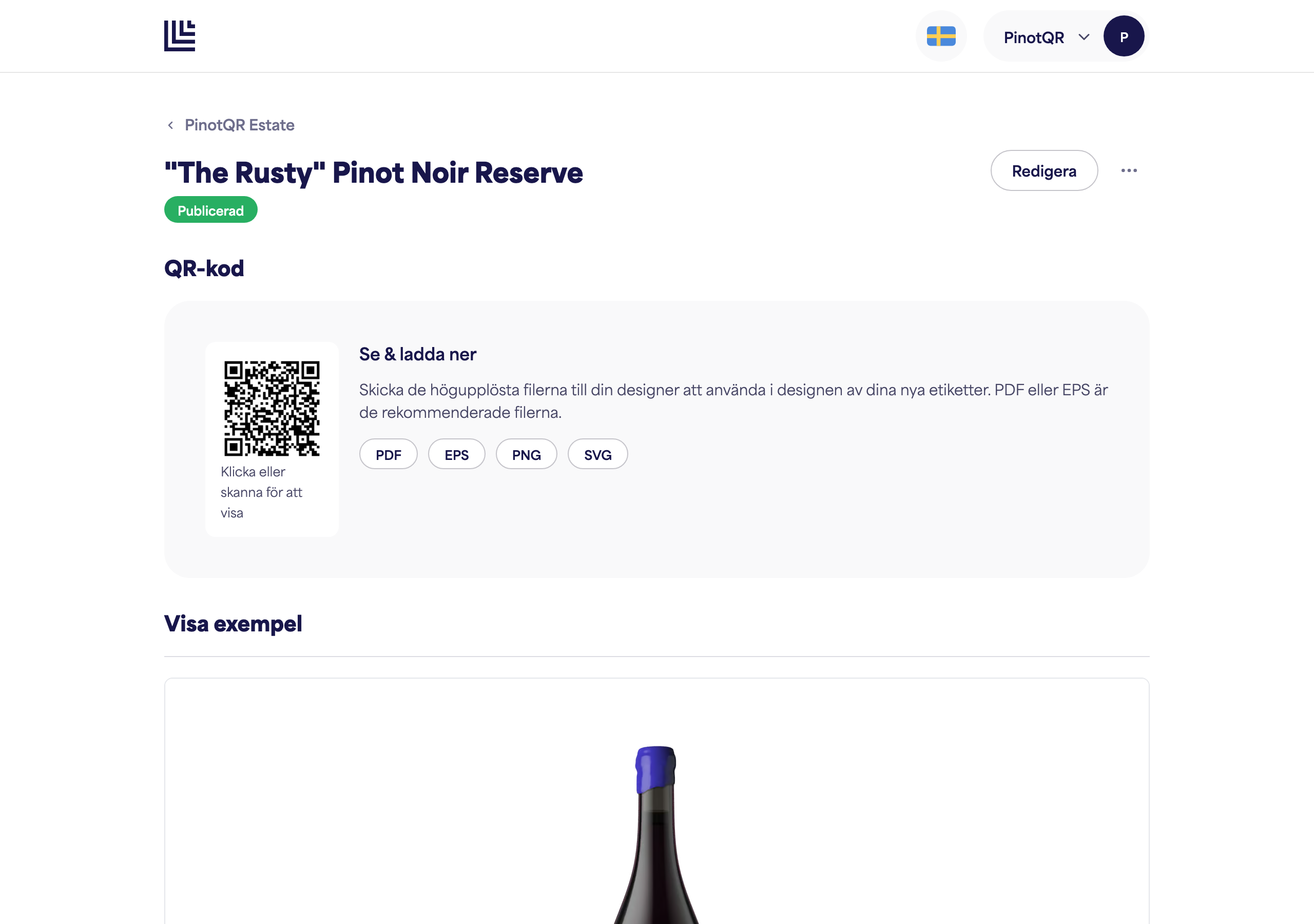Viewport: 1314px width, 924px height.
Task: Click the QR-kod section heading
Action: click(x=204, y=268)
